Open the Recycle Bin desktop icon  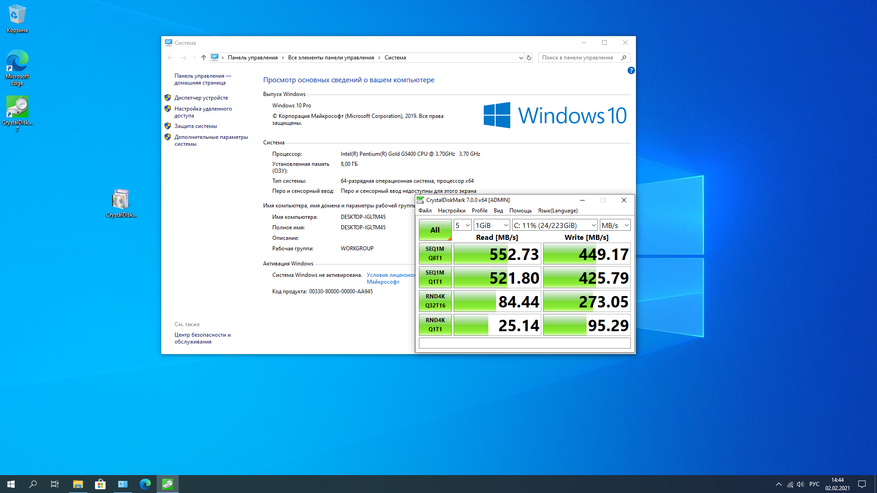pos(17,18)
